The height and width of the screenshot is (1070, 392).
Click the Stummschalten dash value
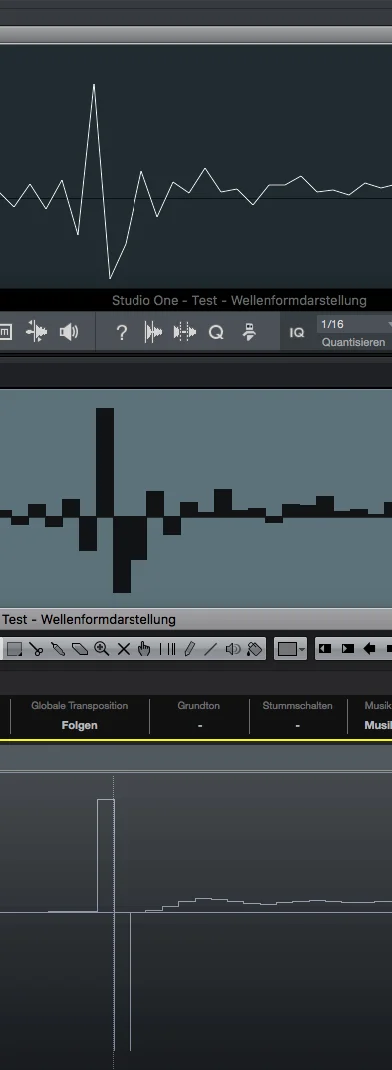click(298, 725)
